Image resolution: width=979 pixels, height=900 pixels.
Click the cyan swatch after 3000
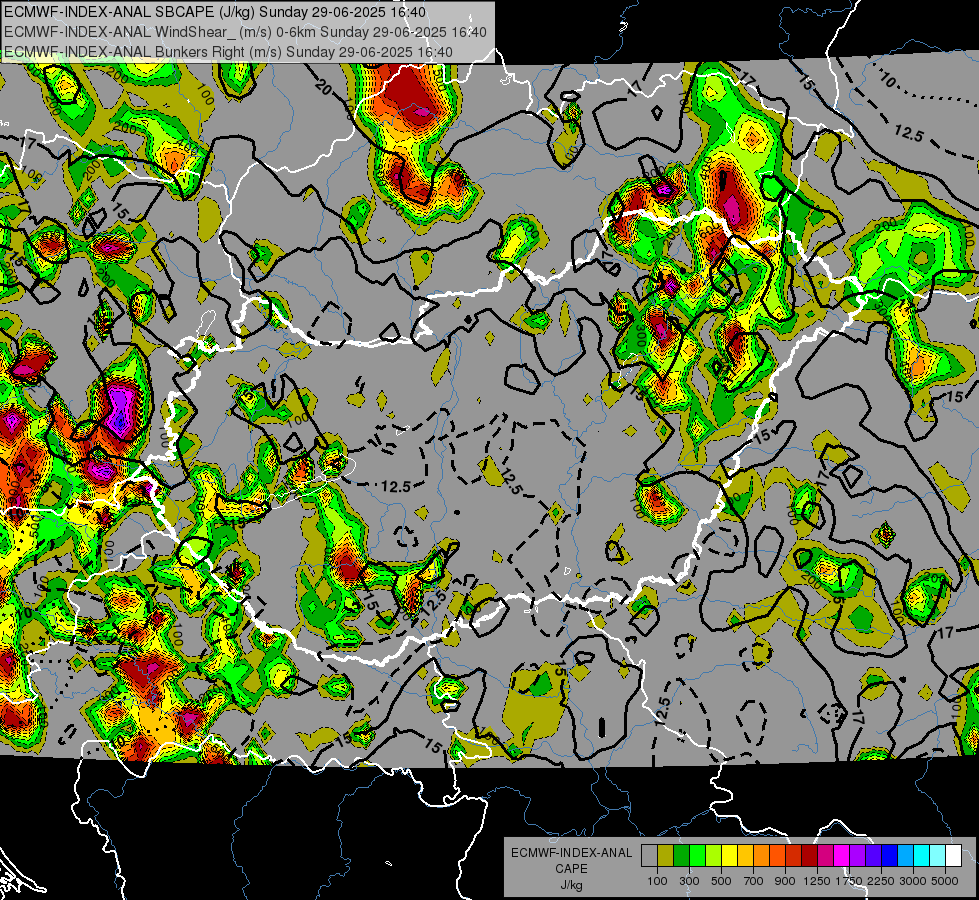(922, 856)
